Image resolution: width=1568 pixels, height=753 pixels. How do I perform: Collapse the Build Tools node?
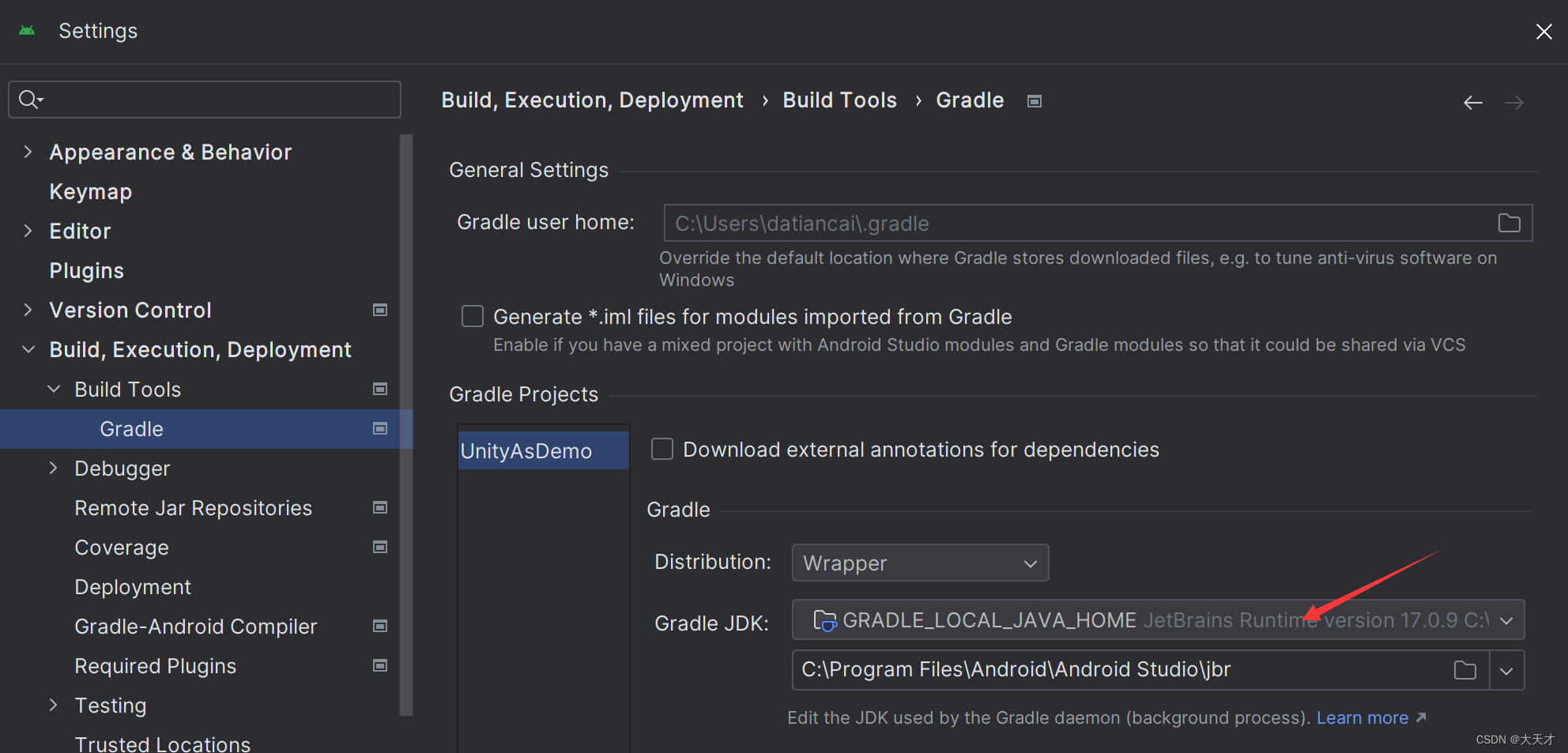tap(54, 389)
